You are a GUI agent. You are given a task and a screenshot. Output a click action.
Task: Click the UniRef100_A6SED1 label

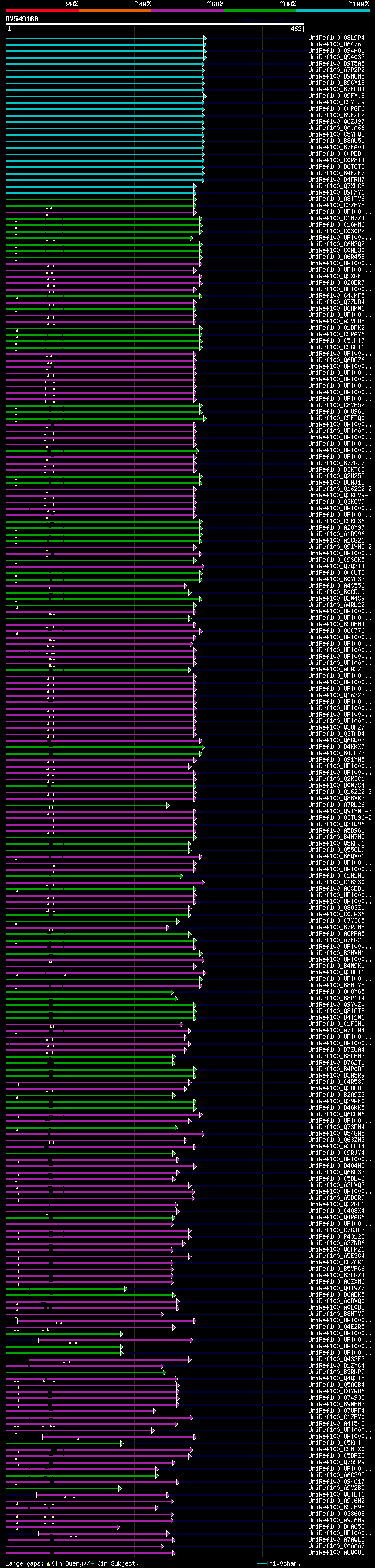337,889
